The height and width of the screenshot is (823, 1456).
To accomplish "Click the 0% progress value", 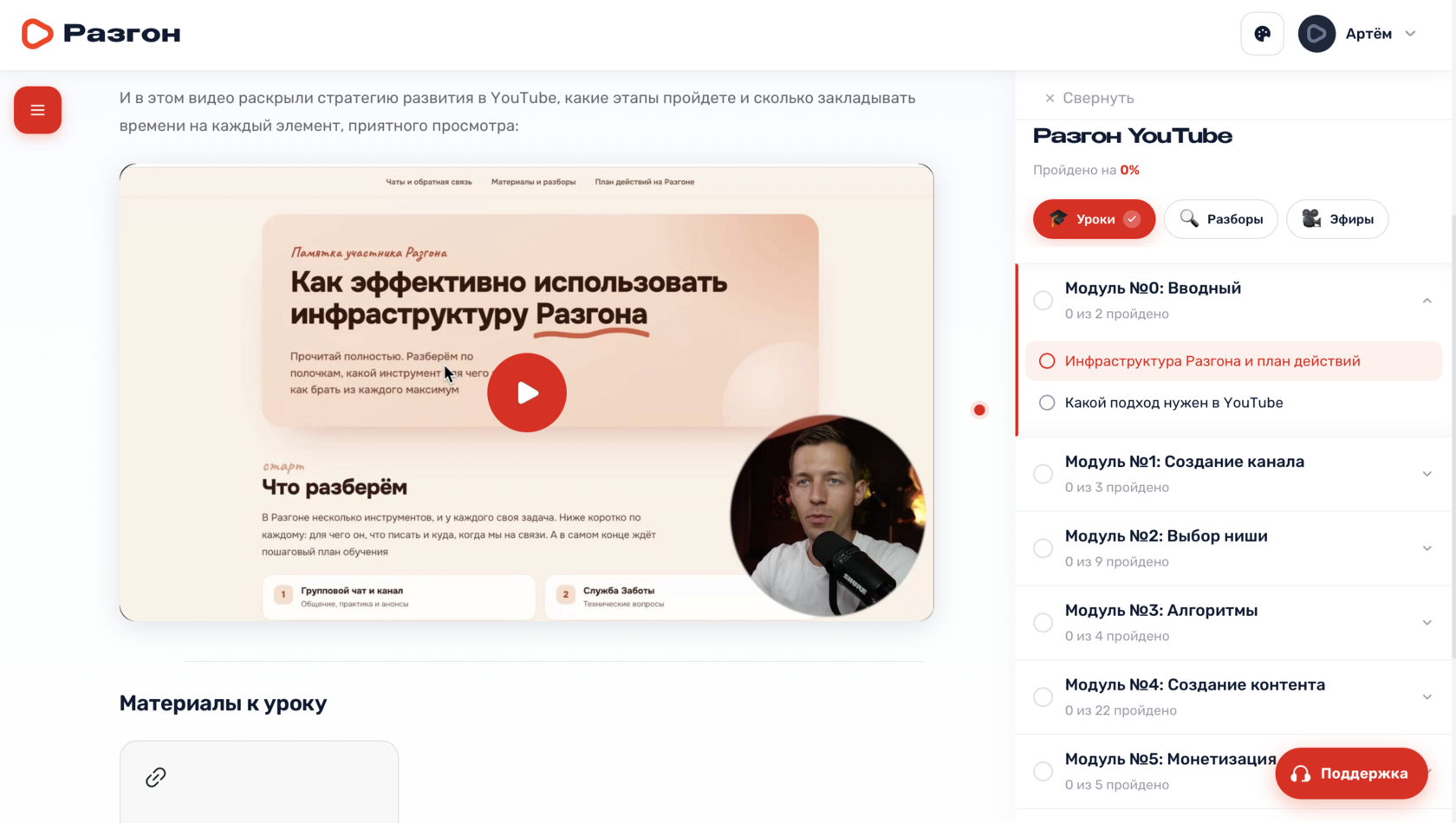I will pos(1129,170).
